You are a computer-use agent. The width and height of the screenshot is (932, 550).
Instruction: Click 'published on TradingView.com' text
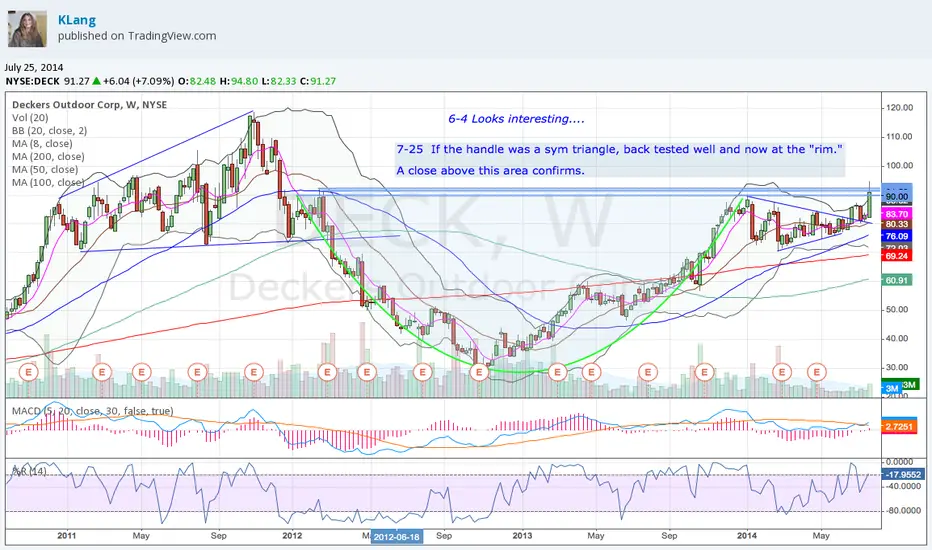[137, 36]
